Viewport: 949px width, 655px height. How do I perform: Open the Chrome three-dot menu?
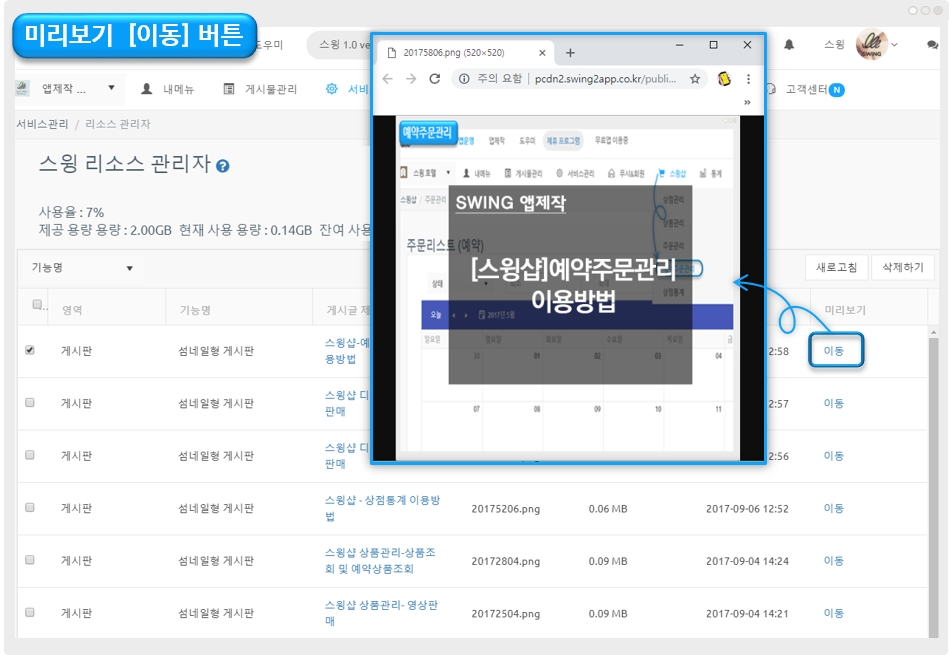click(748, 79)
